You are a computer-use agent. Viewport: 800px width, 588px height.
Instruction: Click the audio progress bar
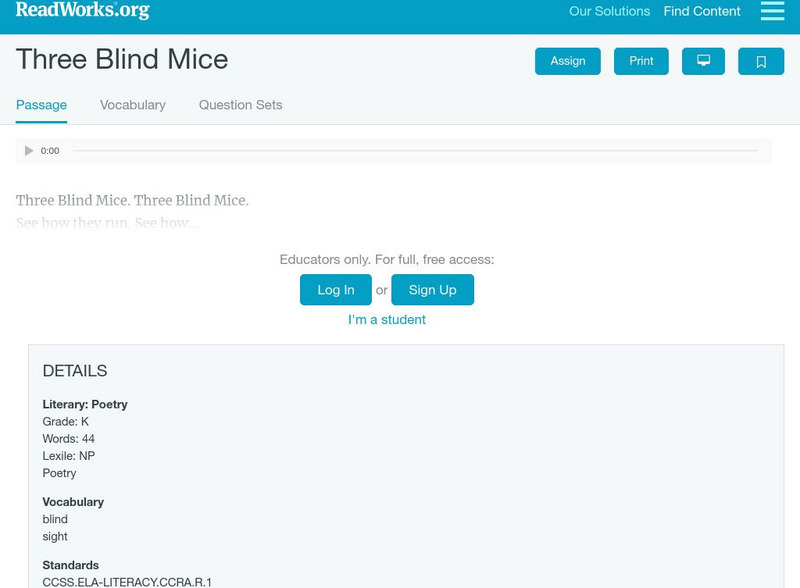coord(415,151)
